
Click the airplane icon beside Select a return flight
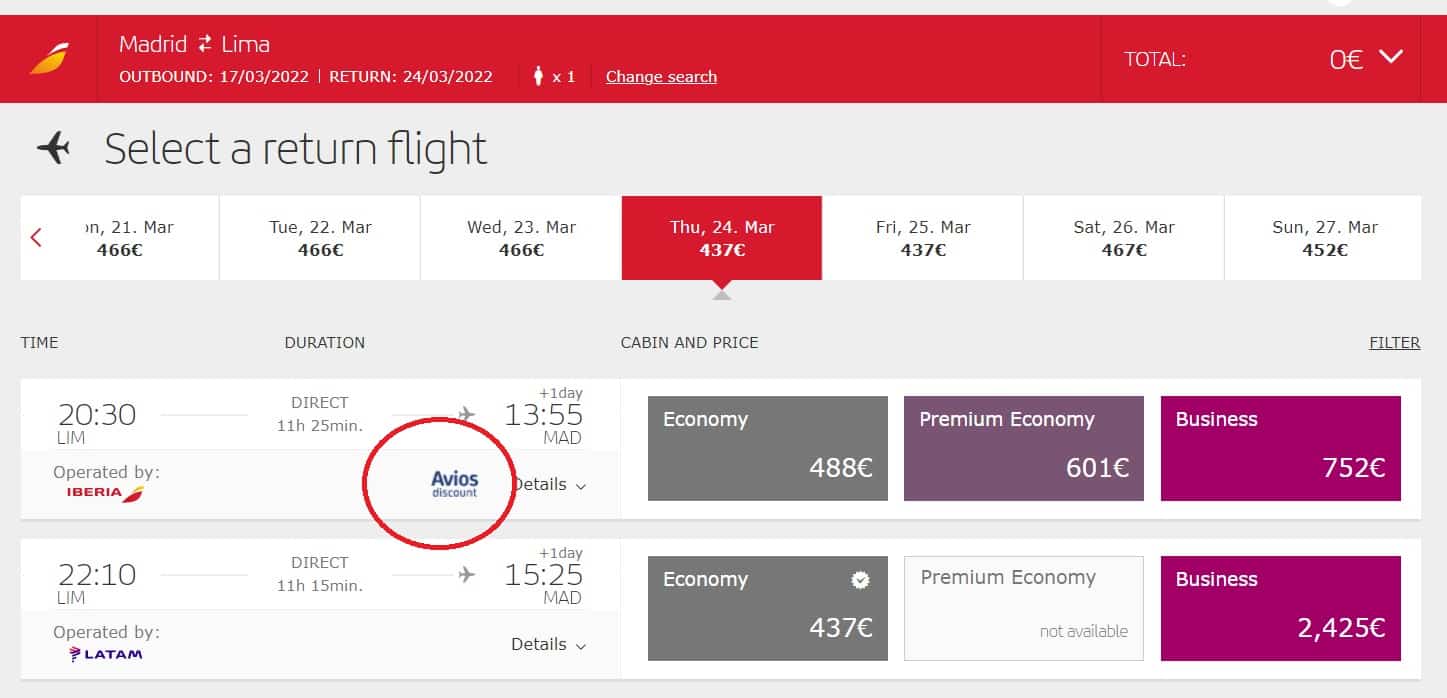(x=55, y=148)
